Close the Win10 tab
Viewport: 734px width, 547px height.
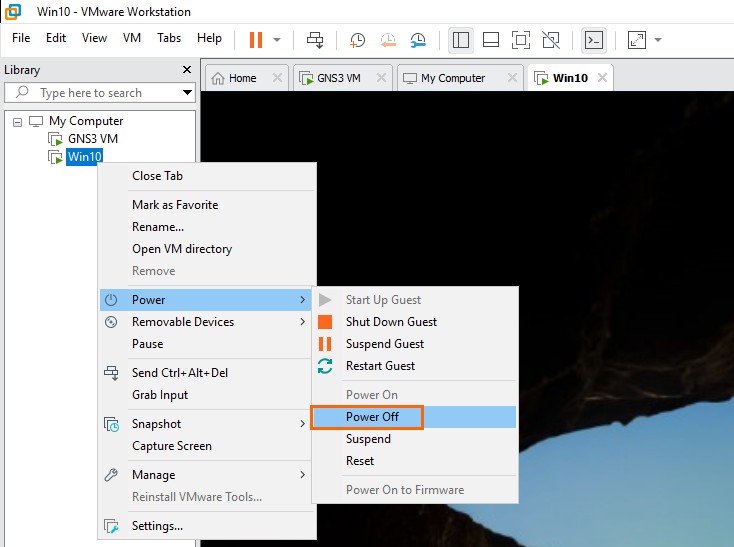click(602, 78)
